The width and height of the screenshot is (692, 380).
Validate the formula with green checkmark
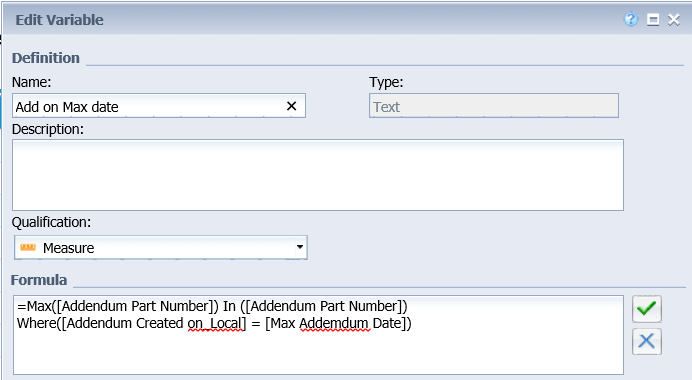coord(647,309)
